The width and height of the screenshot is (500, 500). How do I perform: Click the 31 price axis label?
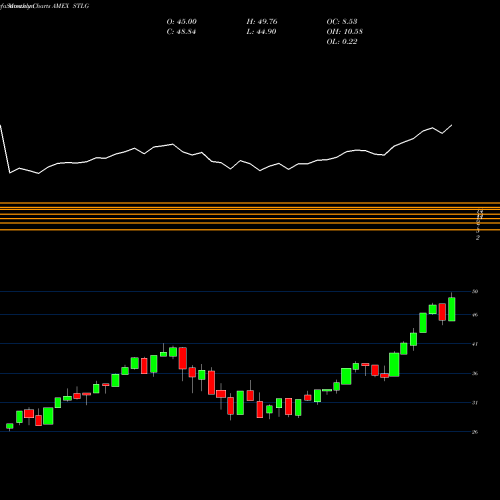point(475,403)
